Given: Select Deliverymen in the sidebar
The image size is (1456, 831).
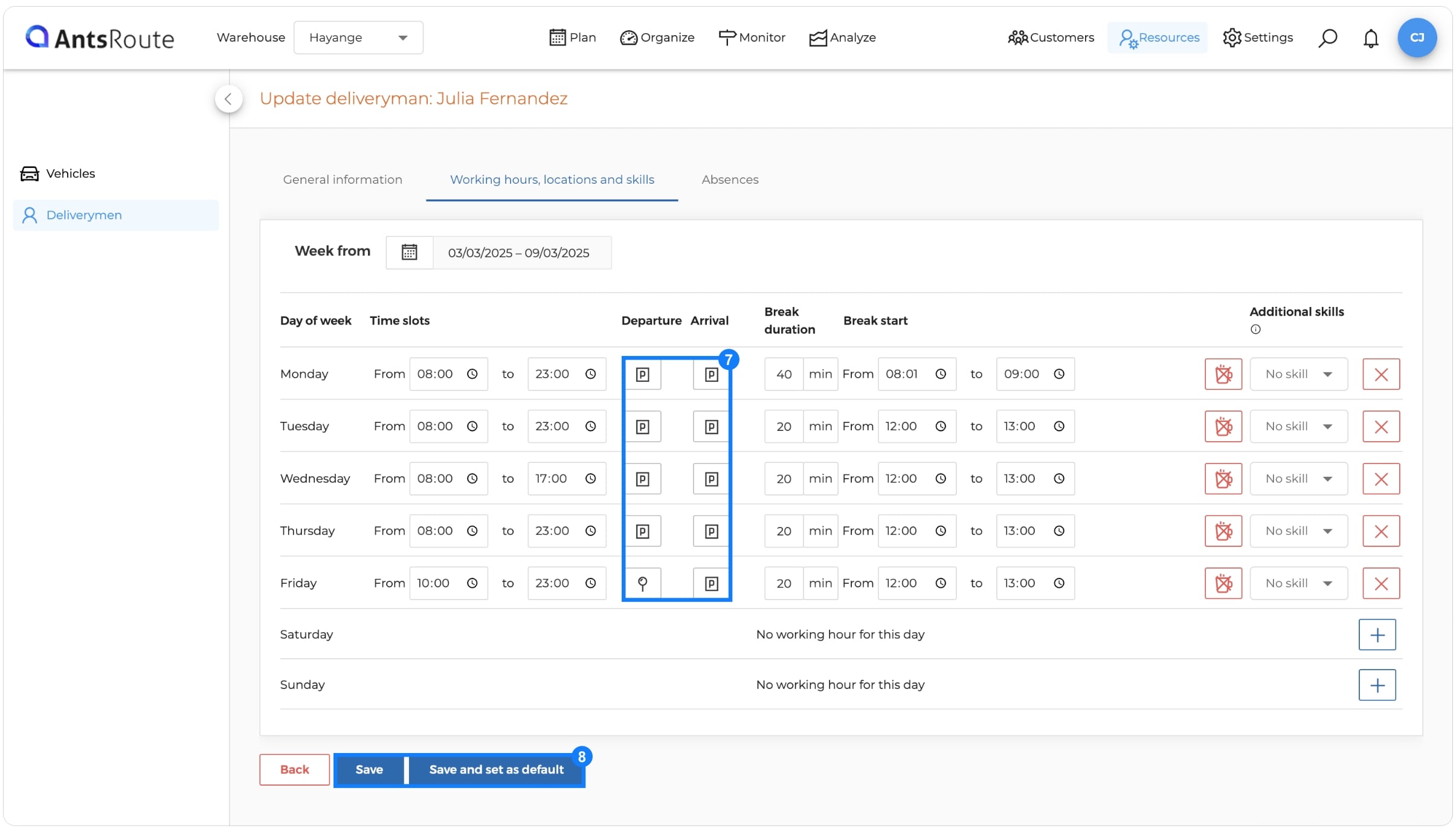Looking at the screenshot, I should pos(116,215).
